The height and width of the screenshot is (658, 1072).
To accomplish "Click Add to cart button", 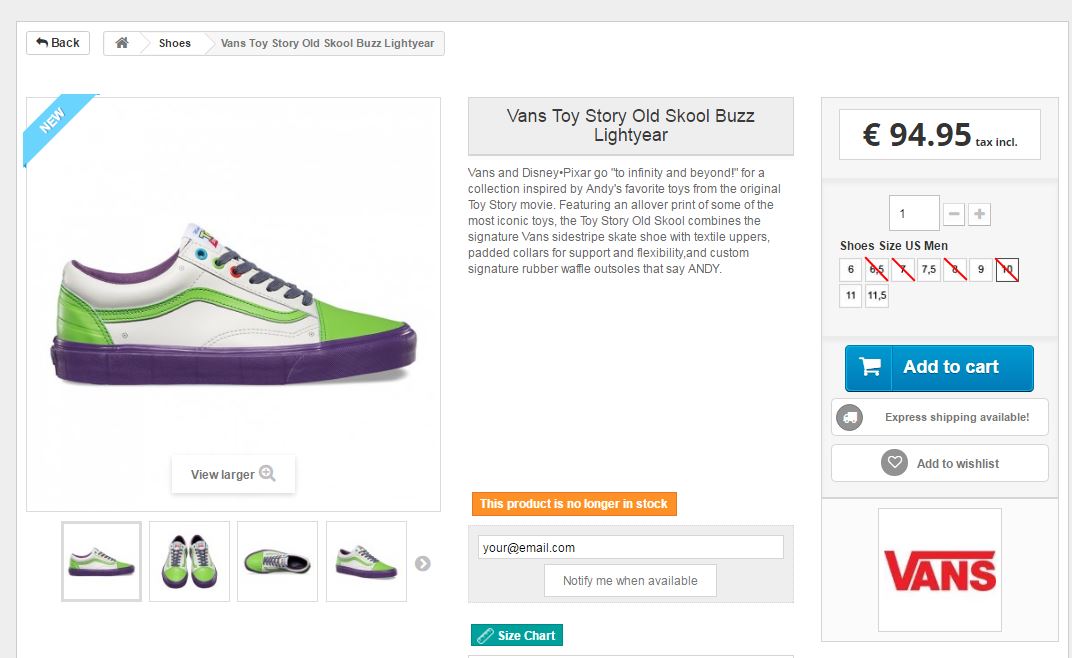I will (939, 367).
